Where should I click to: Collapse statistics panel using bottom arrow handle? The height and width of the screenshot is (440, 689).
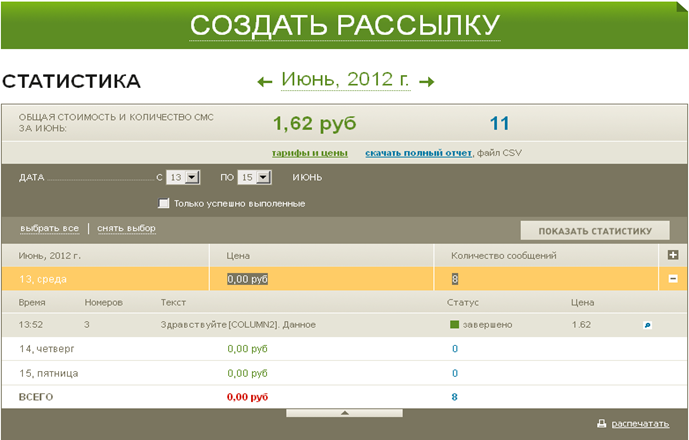click(x=345, y=412)
